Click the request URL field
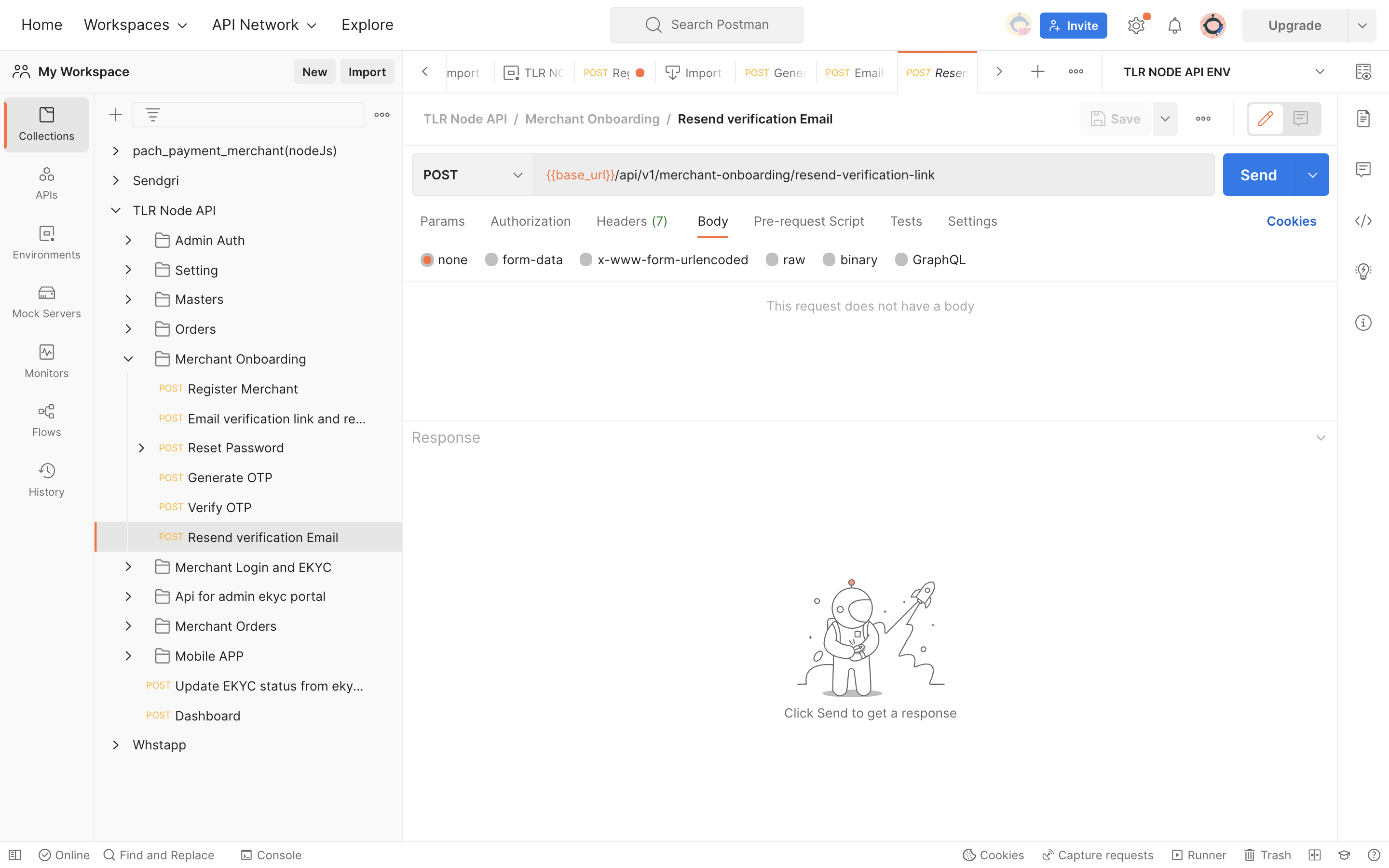 [873, 175]
